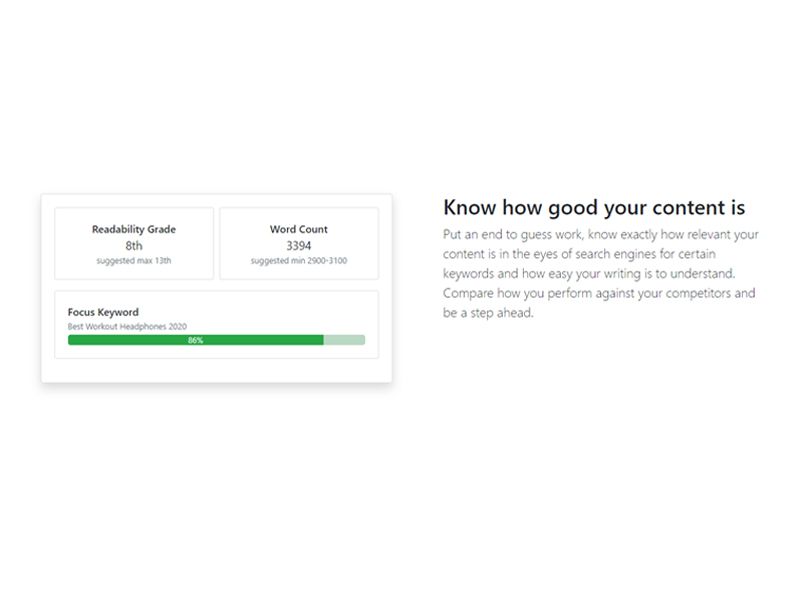This screenshot has width=800, height=600.
Task: Click the Word Count card heading
Action: point(298,229)
